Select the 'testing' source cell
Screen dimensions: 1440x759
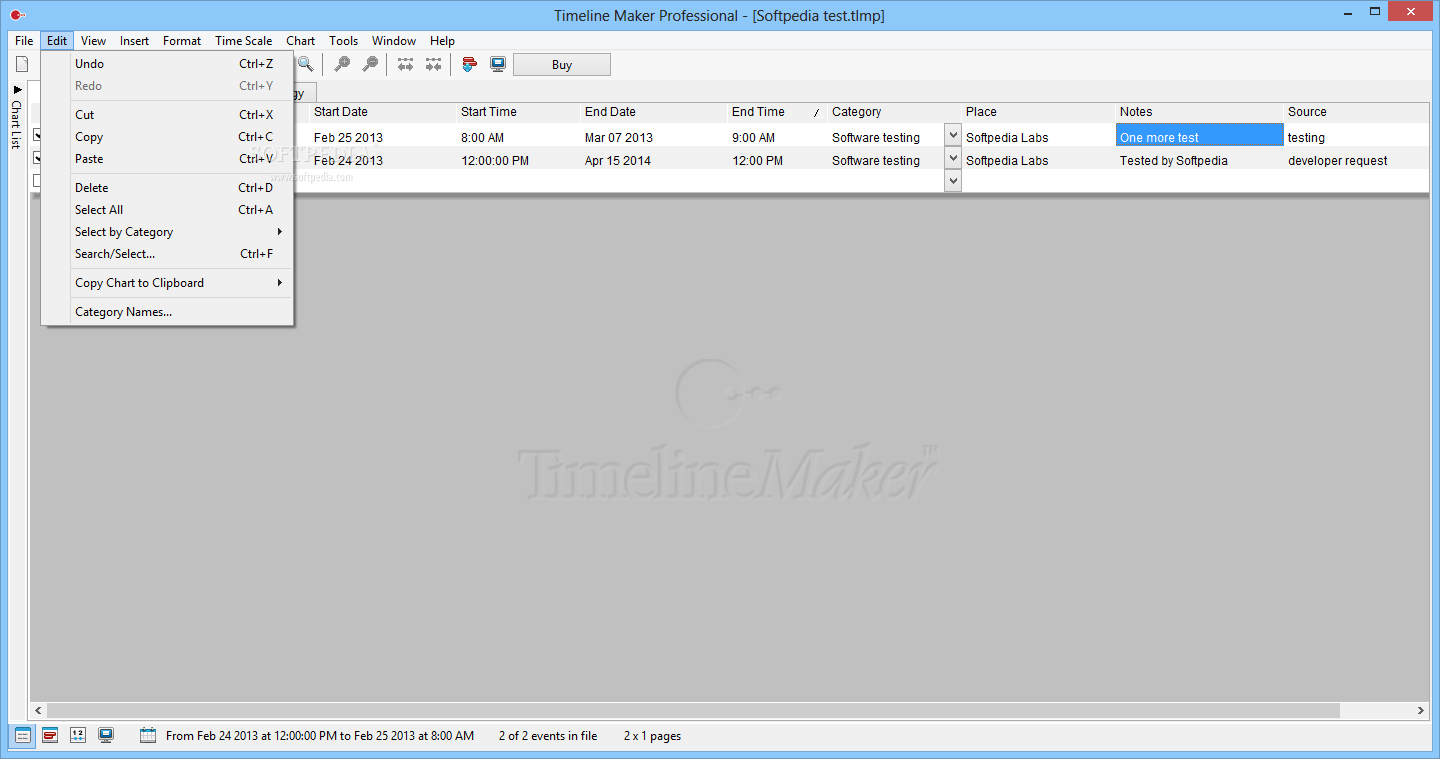click(x=1356, y=137)
